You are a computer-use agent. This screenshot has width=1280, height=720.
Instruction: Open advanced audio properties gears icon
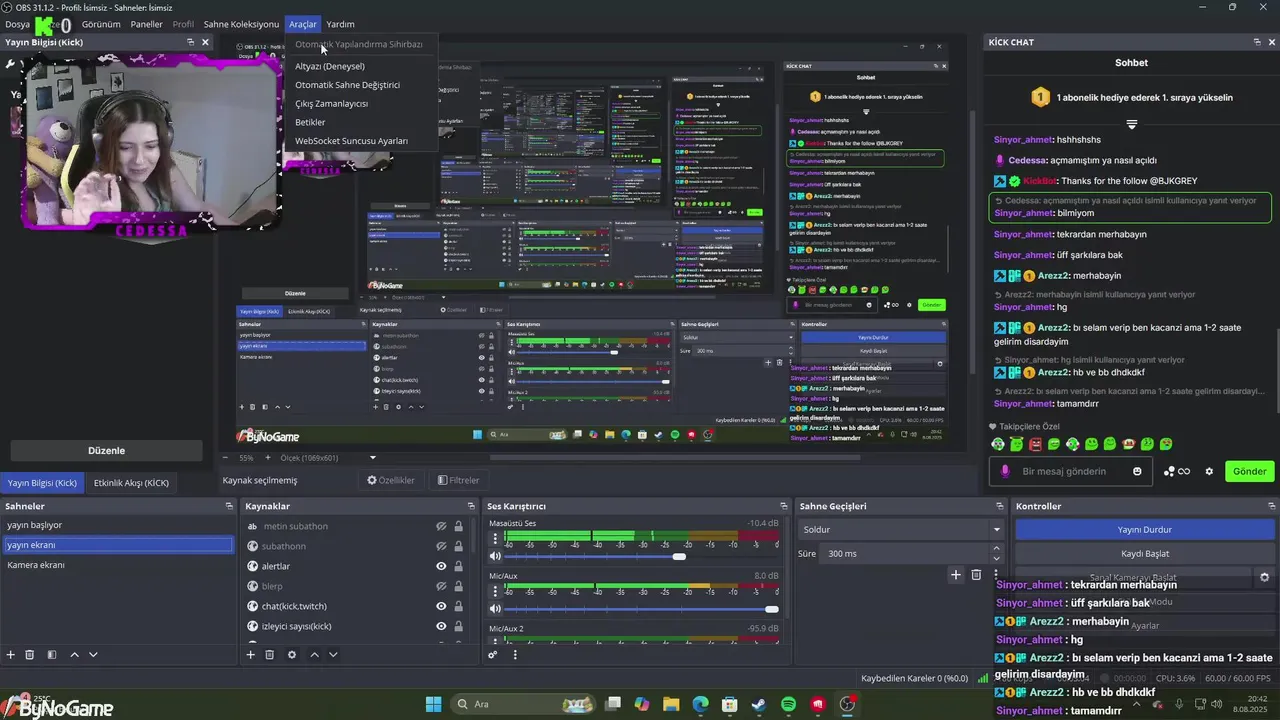click(493, 655)
